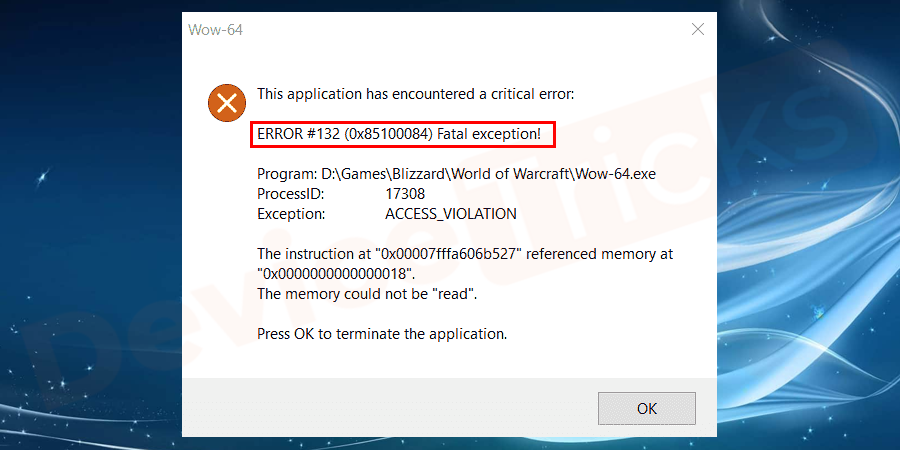Click the 'Program:' label
Viewport: 900px width, 450px height.
coord(283,174)
